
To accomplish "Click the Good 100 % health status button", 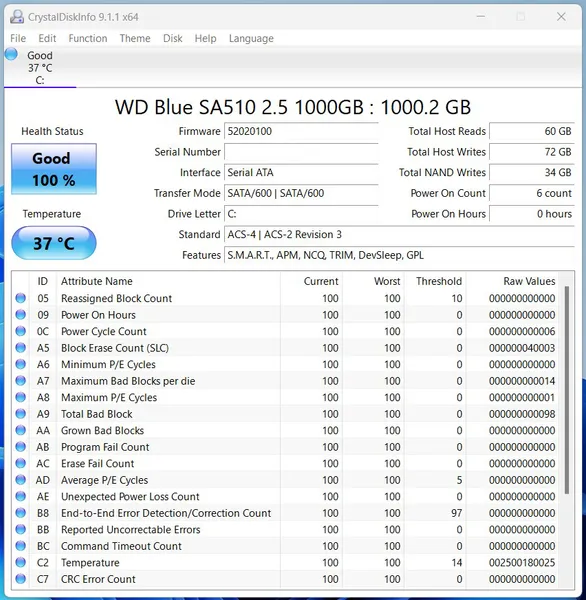I will (54, 169).
